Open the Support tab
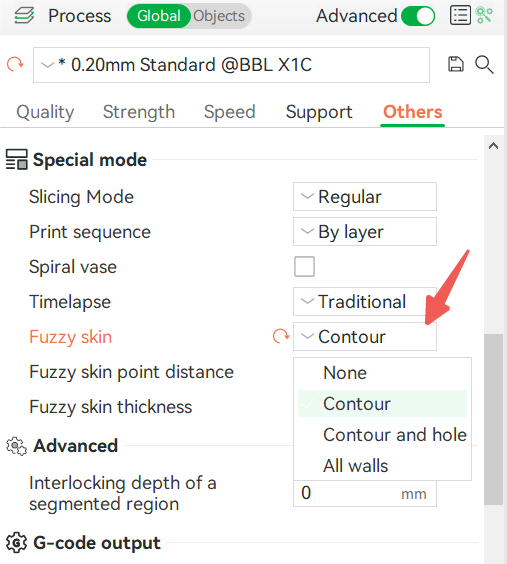The image size is (507, 564). coord(319,112)
